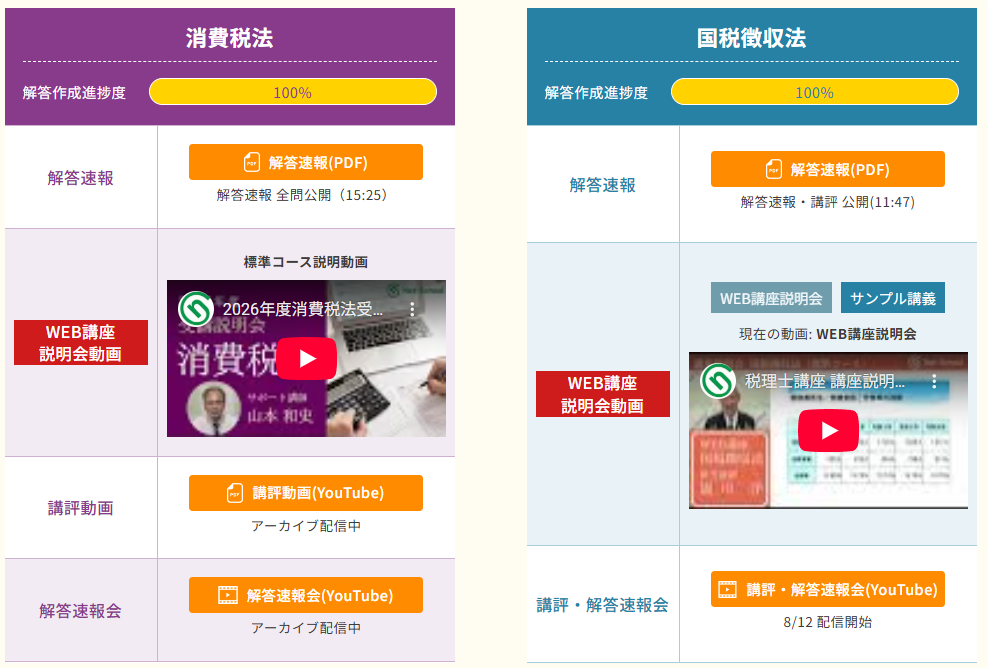
Task: Click the red WEB講座説明会動画 label under 消費税法
Action: pos(81,342)
